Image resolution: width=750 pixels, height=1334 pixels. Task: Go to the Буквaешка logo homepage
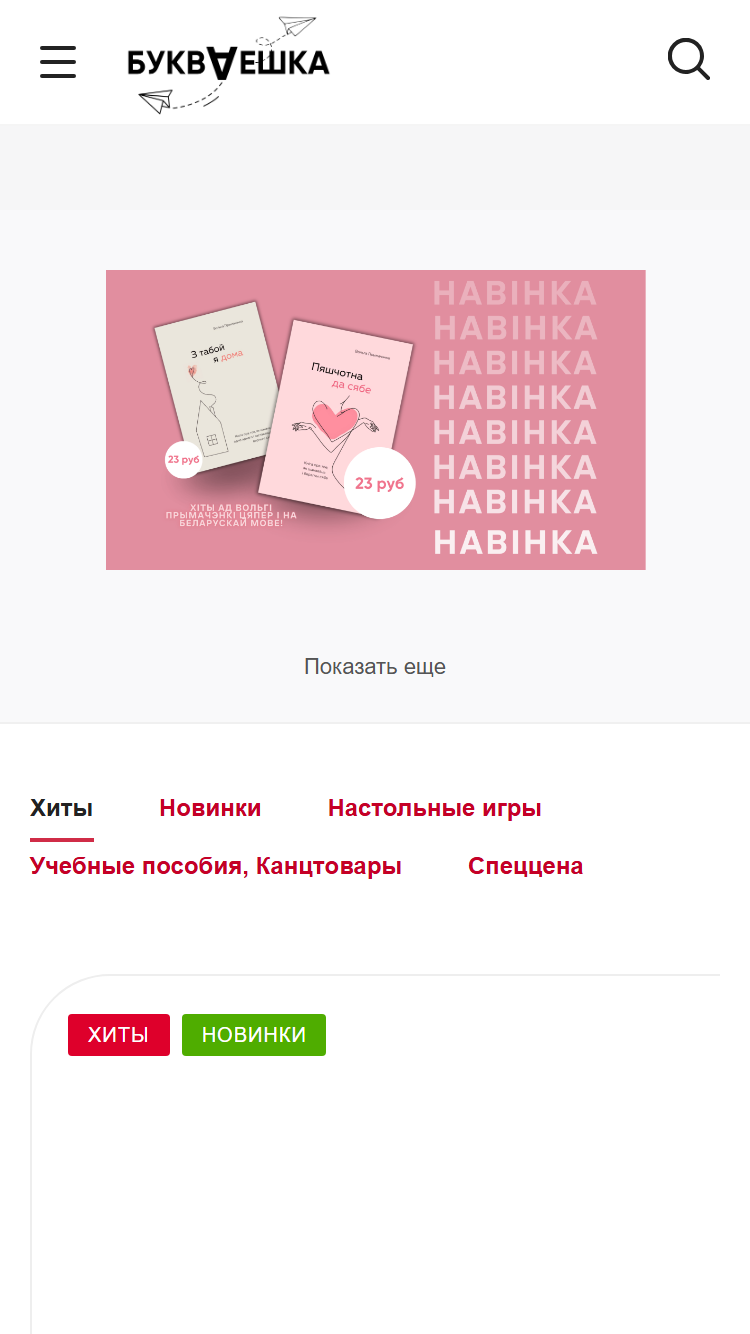(229, 63)
